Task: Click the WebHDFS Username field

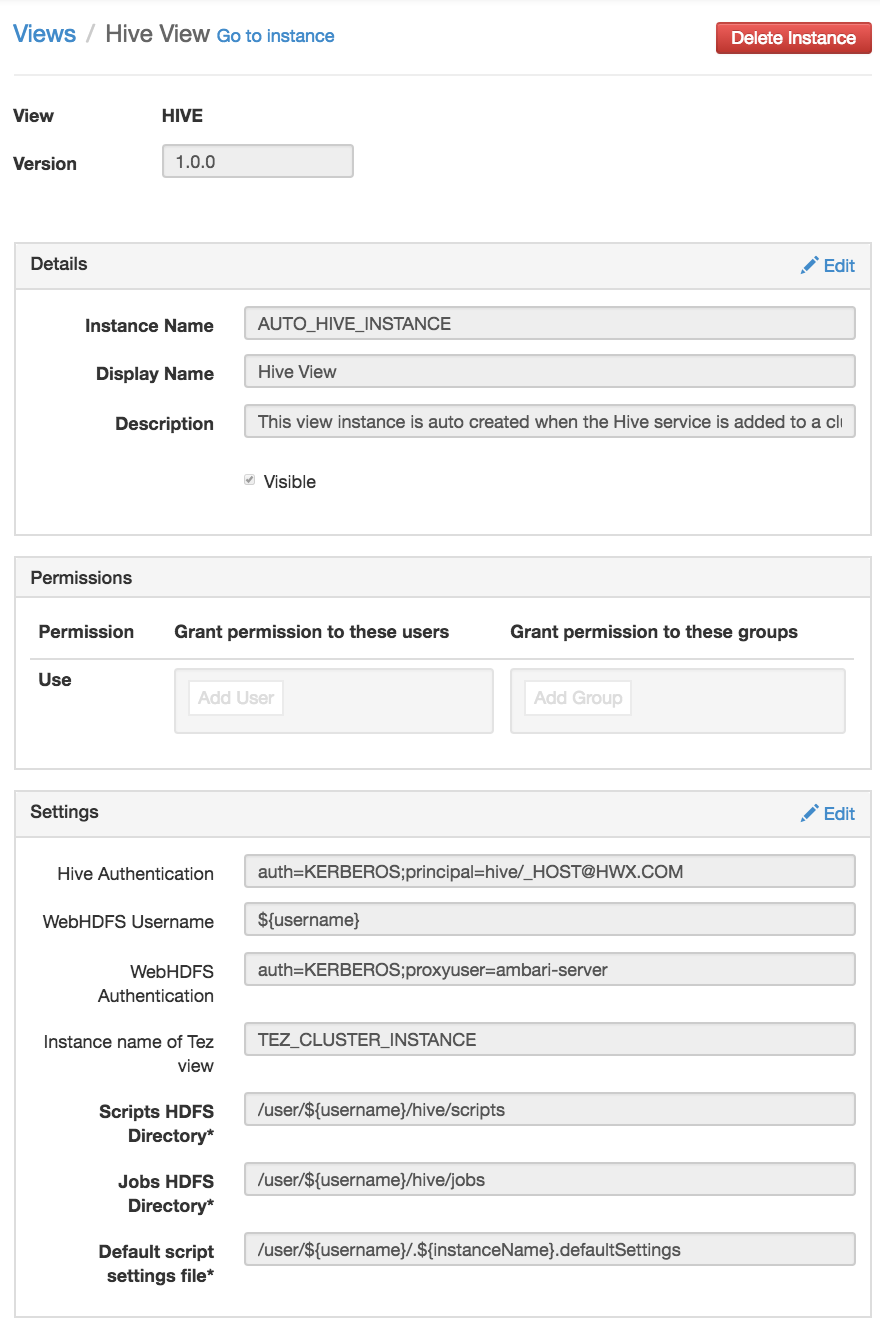Action: pos(550,919)
